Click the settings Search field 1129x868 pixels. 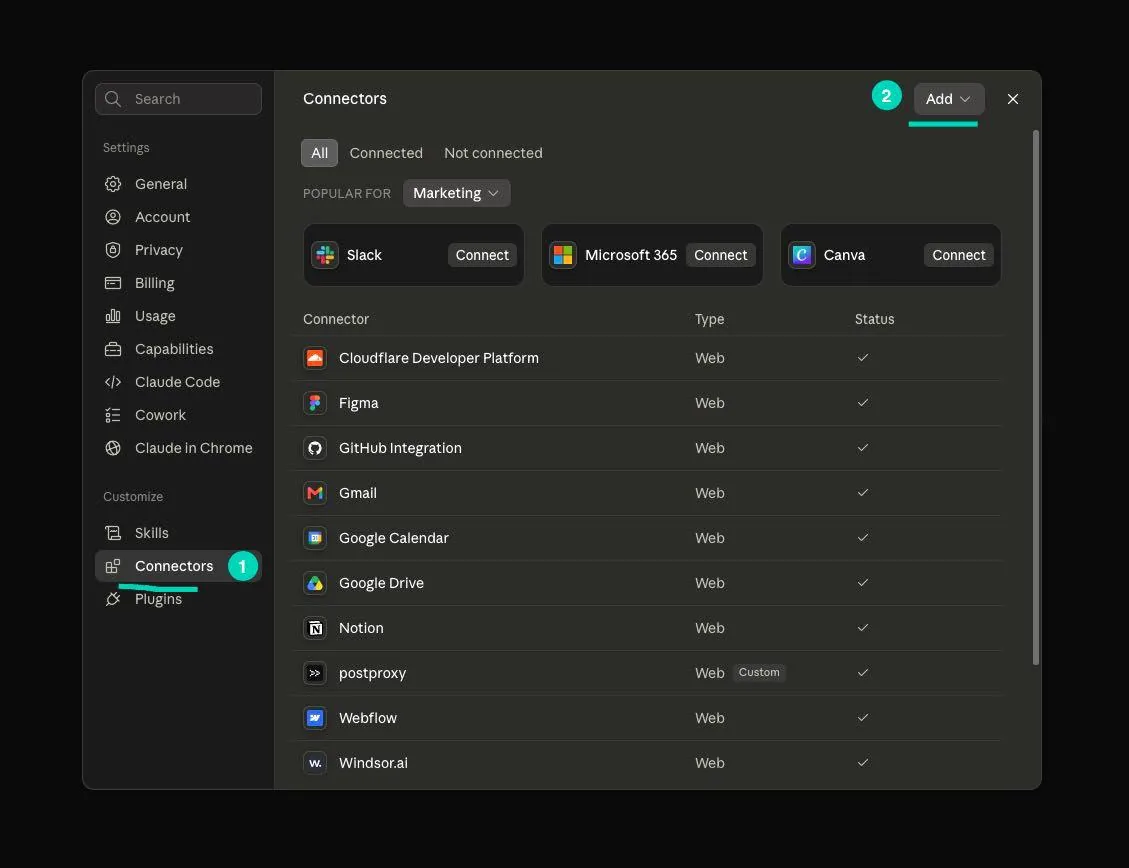click(x=178, y=99)
